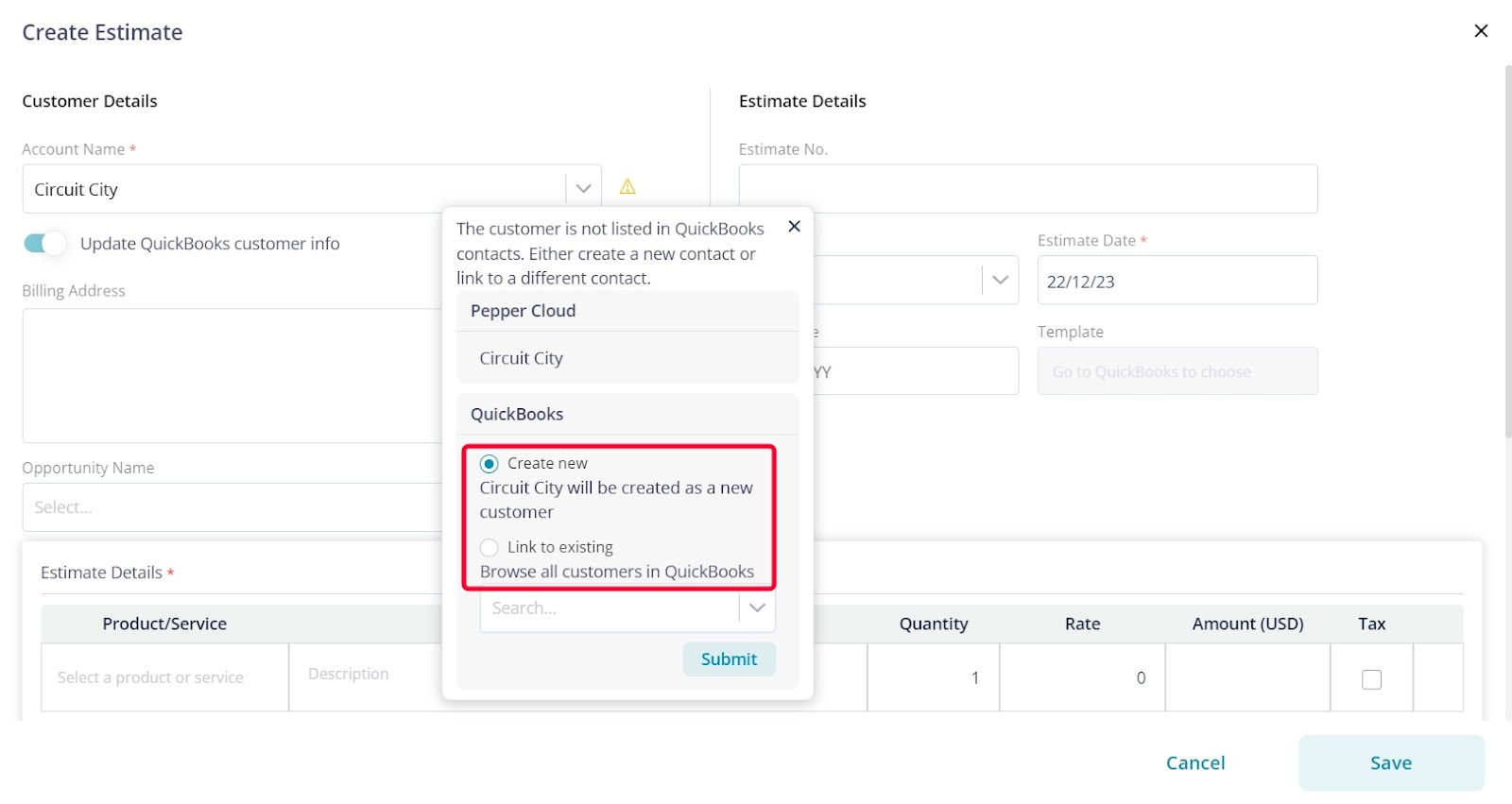The image size is (1512, 804).
Task: Select the Link to existing radio button
Action: [490, 548]
